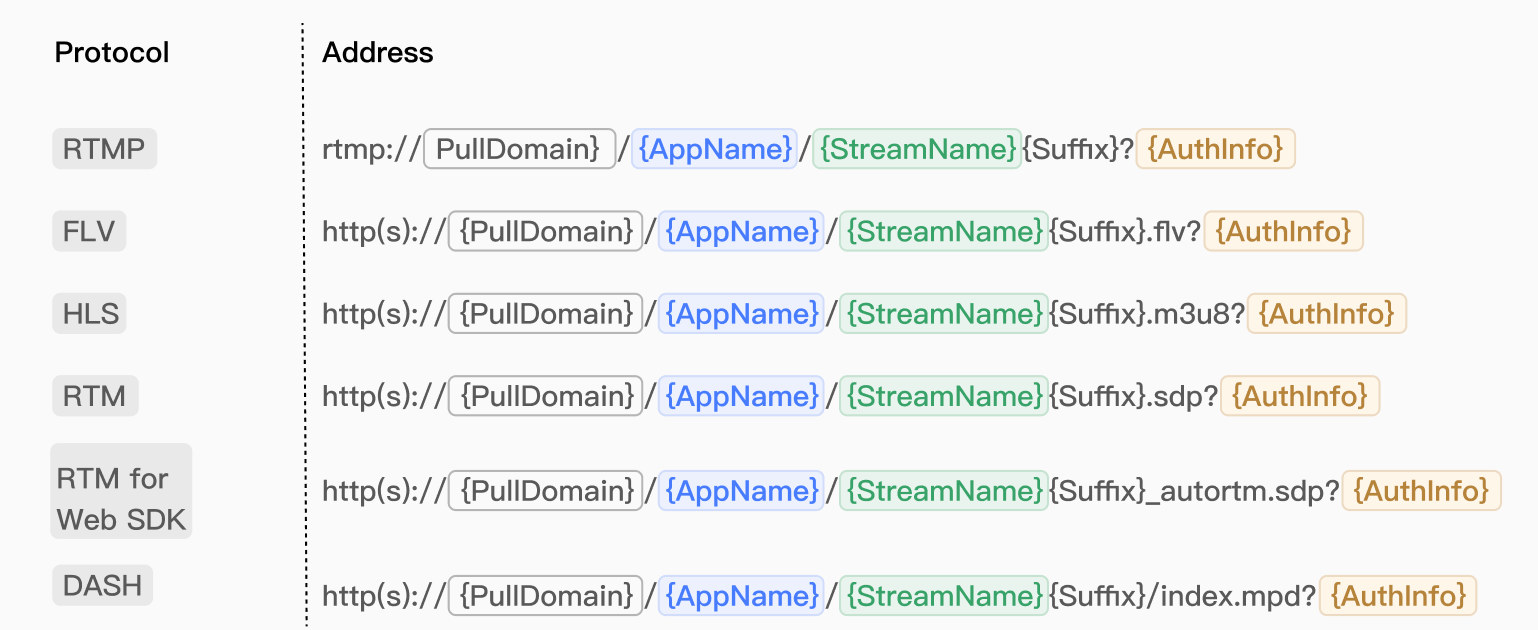Select the RTM protocol badge
The height and width of the screenshot is (630, 1538).
click(x=95, y=396)
